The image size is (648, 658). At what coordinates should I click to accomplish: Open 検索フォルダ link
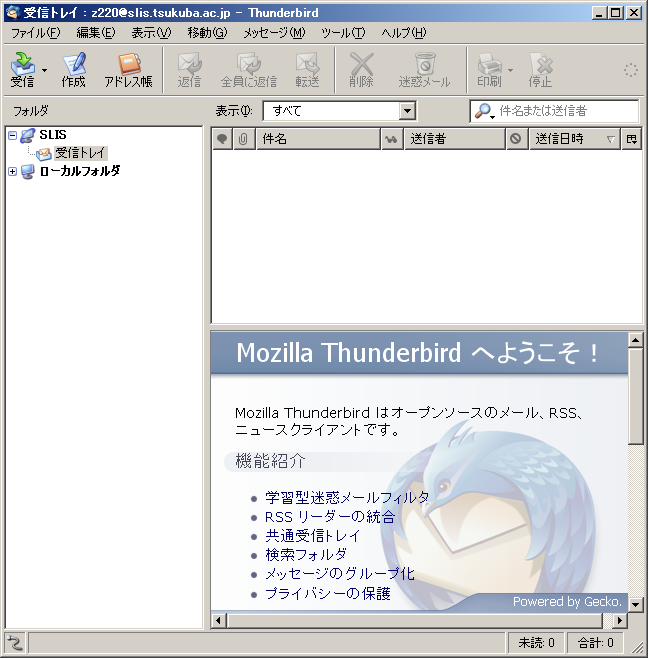click(306, 555)
